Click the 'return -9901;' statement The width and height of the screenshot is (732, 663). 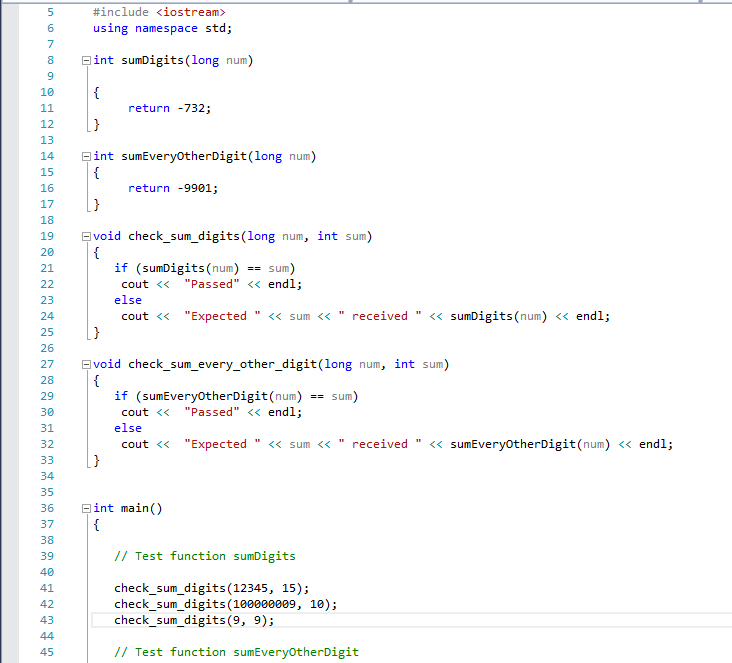click(x=173, y=188)
